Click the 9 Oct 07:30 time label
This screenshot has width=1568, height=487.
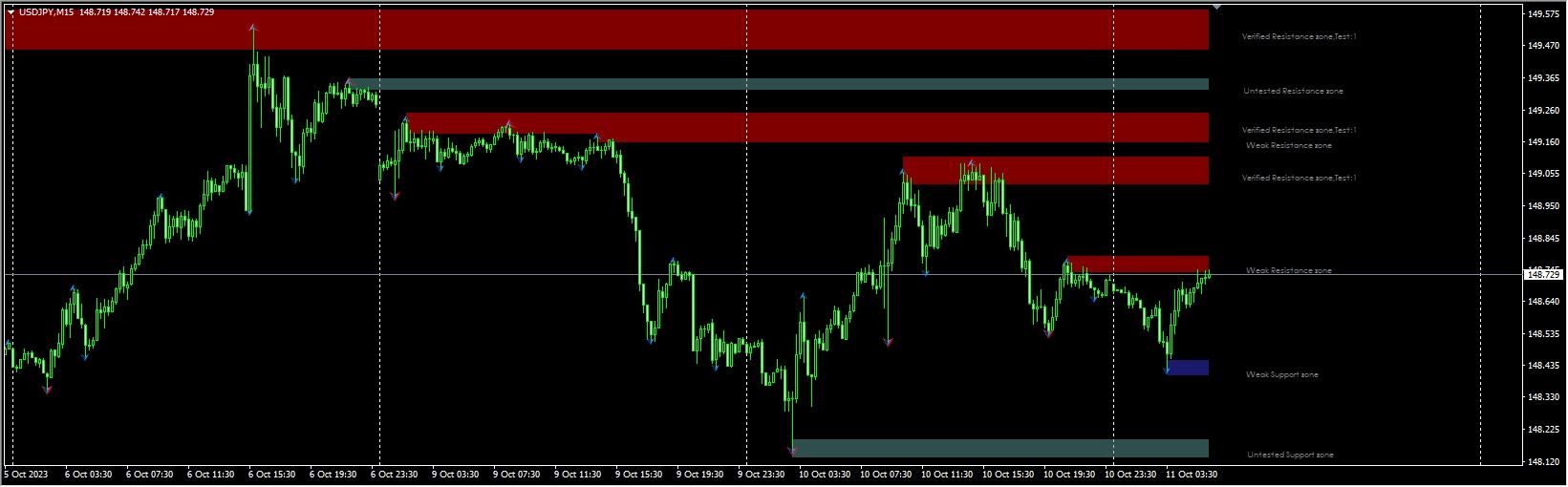coord(516,474)
